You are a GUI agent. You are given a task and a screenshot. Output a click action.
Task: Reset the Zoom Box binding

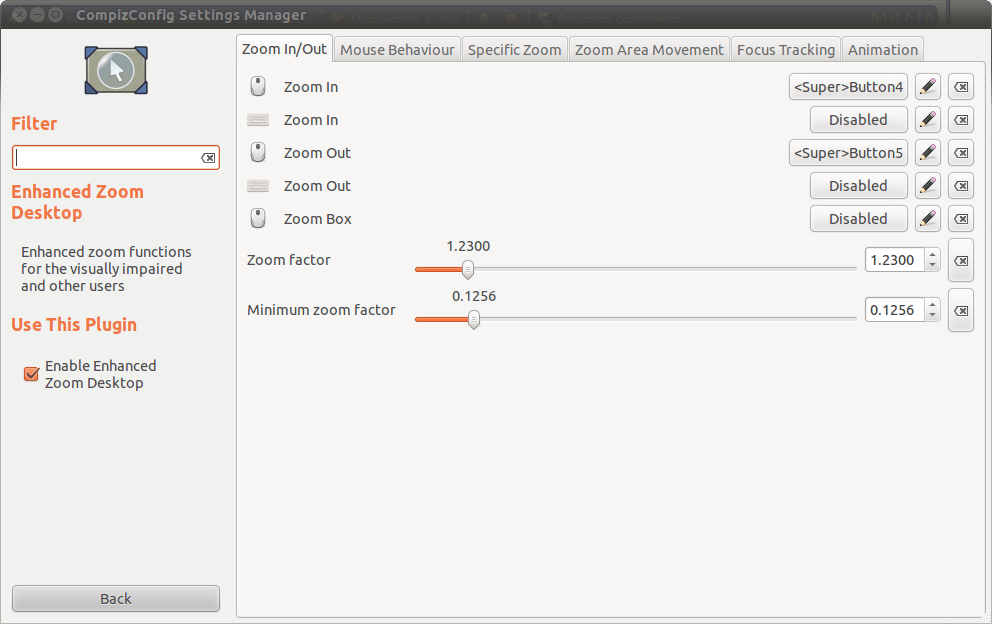coord(960,218)
